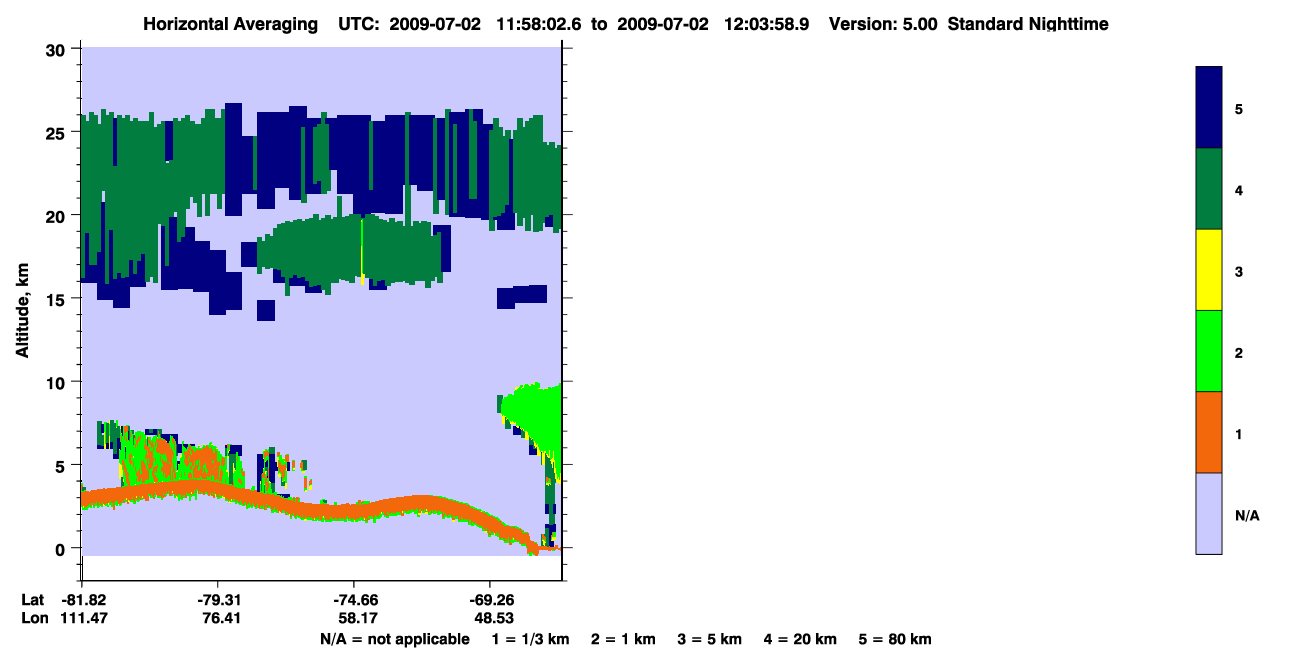This screenshot has width=1300, height=667.
Task: Click the '5 = 80 km' legend entry
Action: [x=895, y=639]
